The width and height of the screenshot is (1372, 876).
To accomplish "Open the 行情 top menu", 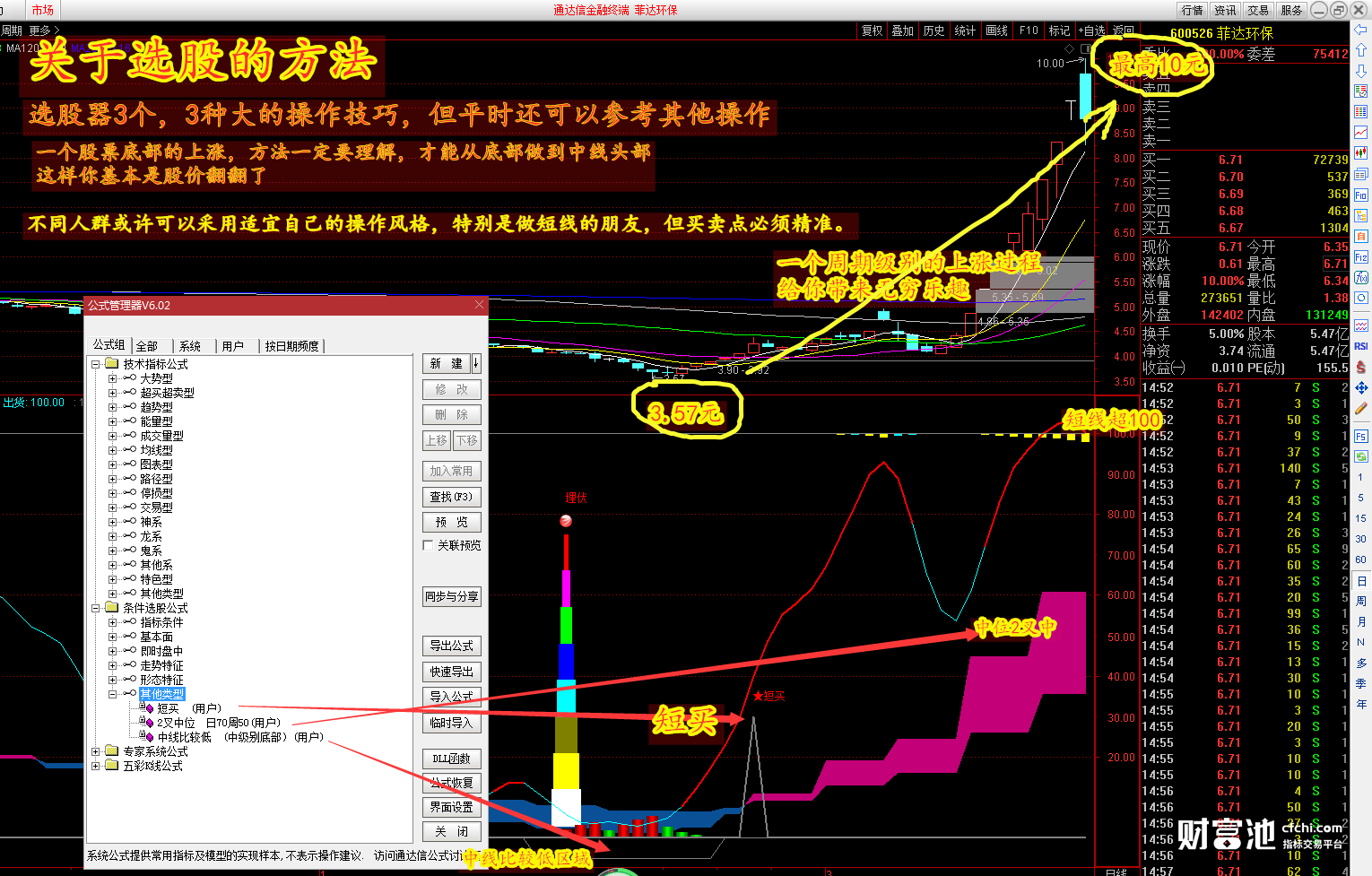I will (x=1192, y=10).
